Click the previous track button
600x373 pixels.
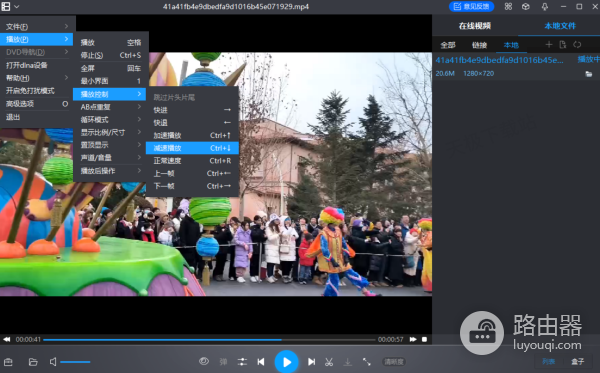(261, 362)
